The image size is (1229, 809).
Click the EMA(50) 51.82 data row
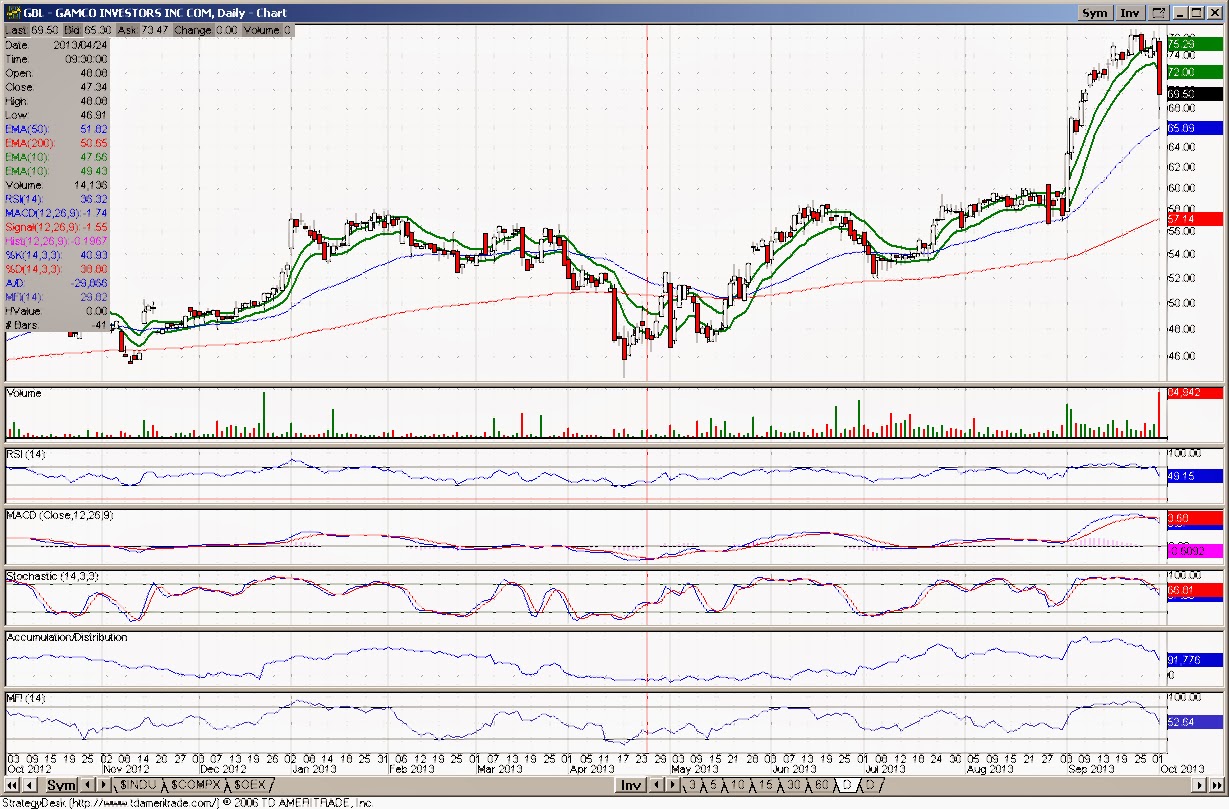57,129
